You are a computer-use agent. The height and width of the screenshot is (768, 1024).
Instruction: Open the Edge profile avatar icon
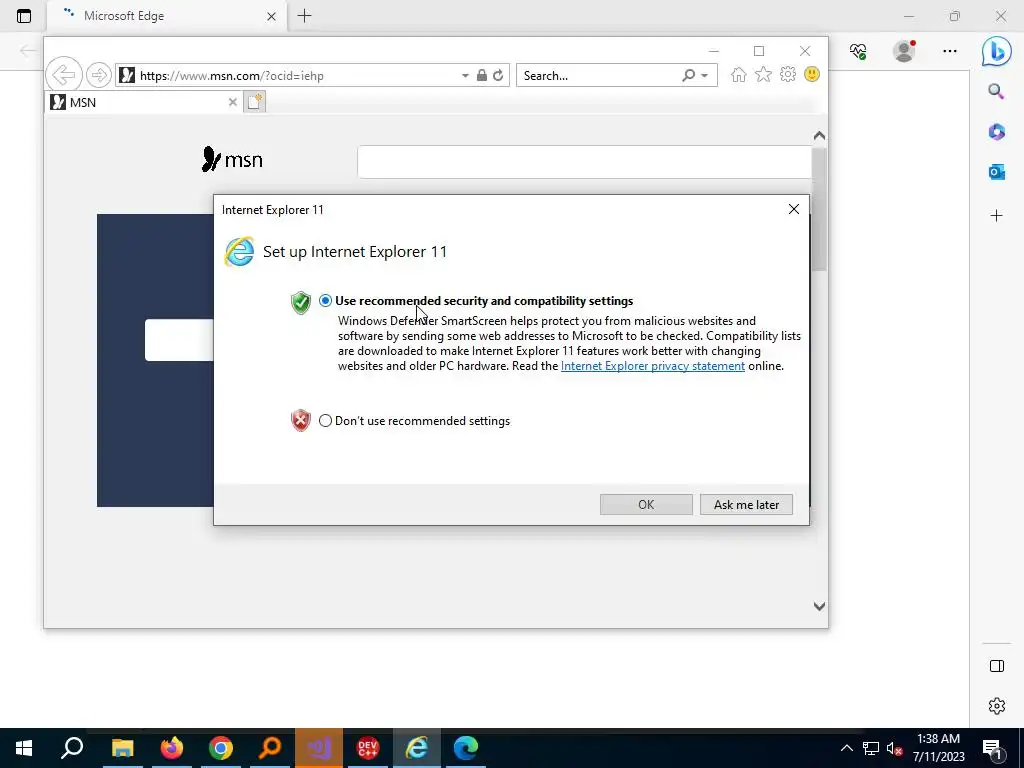click(x=904, y=51)
